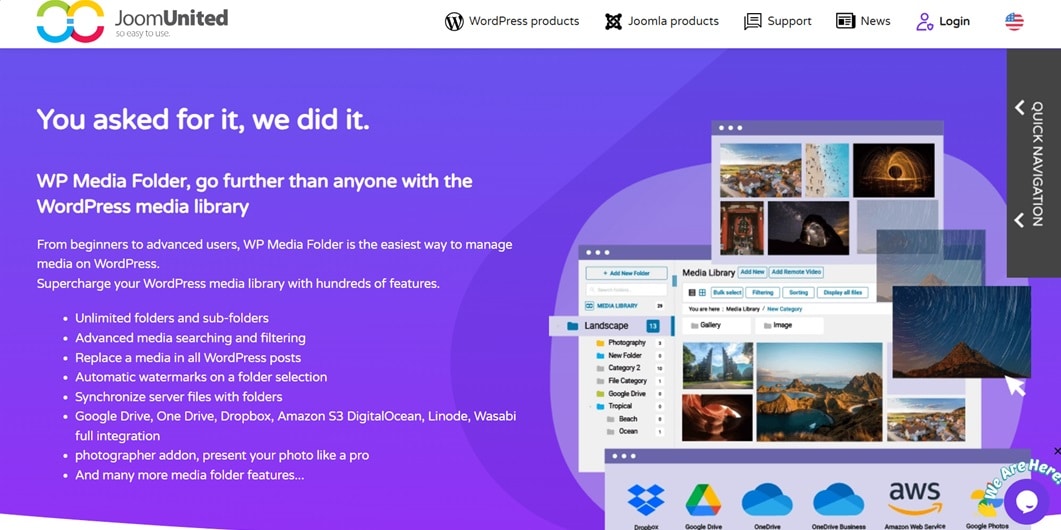Viewport: 1061px width, 530px height.
Task: Click the OneDrive icon
Action: tap(767, 500)
